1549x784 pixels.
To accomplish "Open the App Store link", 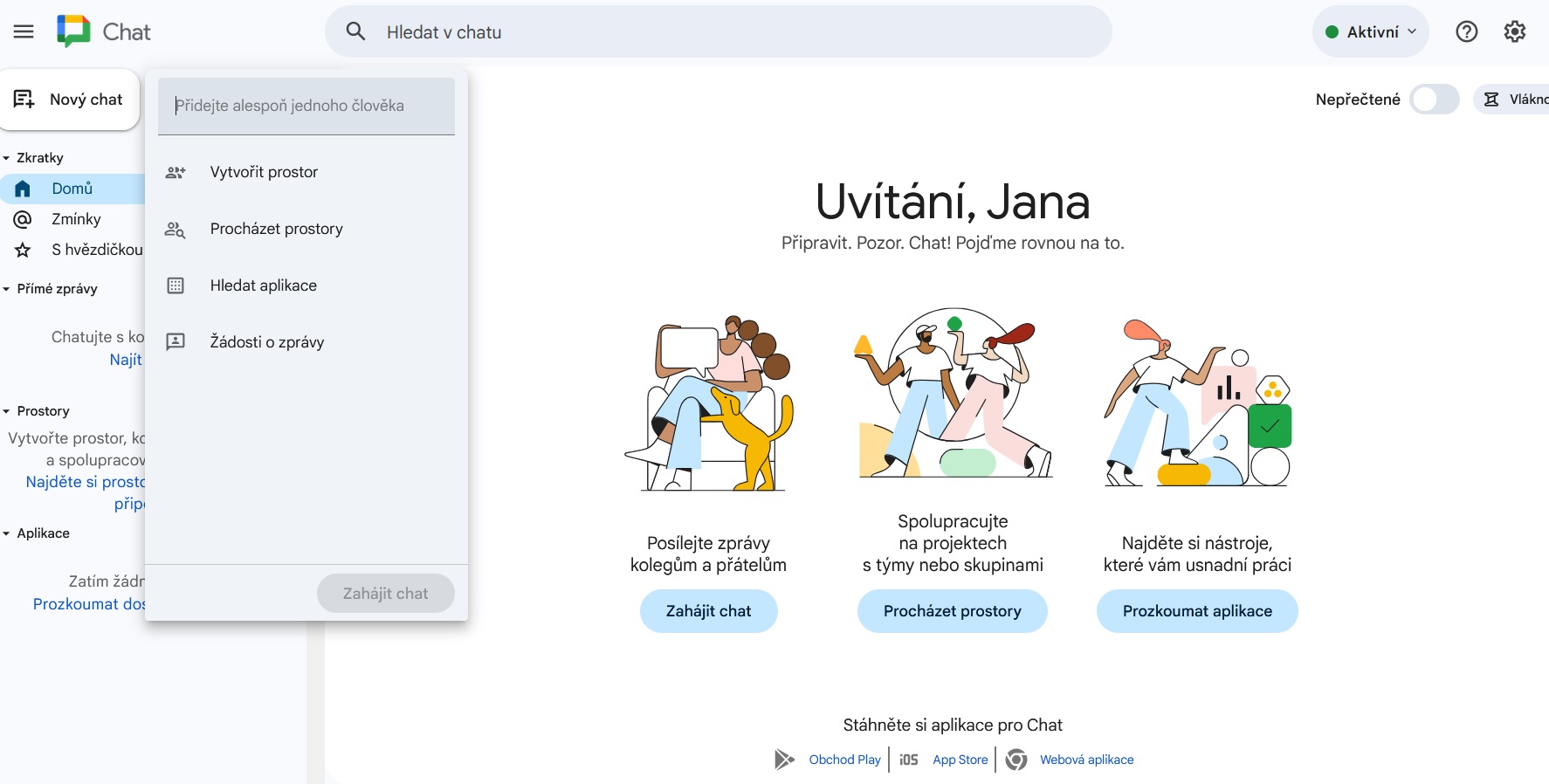I will click(x=960, y=760).
